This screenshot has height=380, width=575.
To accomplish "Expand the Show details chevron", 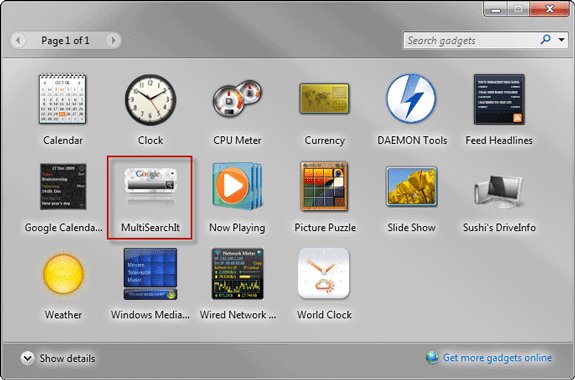I will coord(28,358).
